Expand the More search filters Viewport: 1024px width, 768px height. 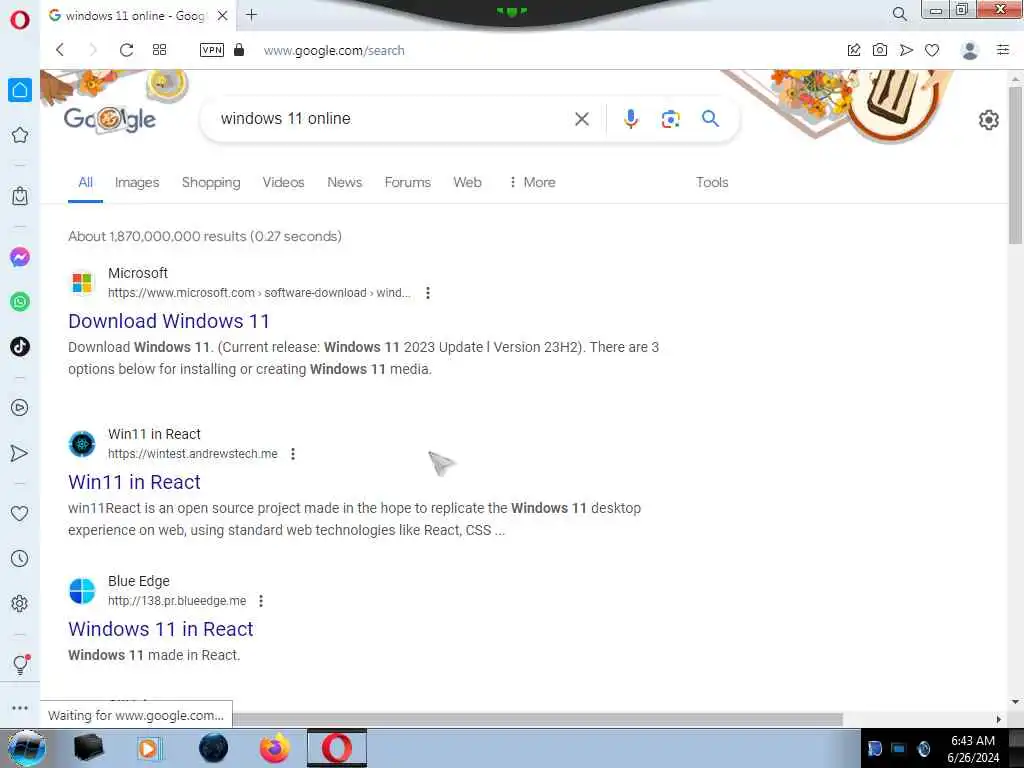(x=532, y=182)
